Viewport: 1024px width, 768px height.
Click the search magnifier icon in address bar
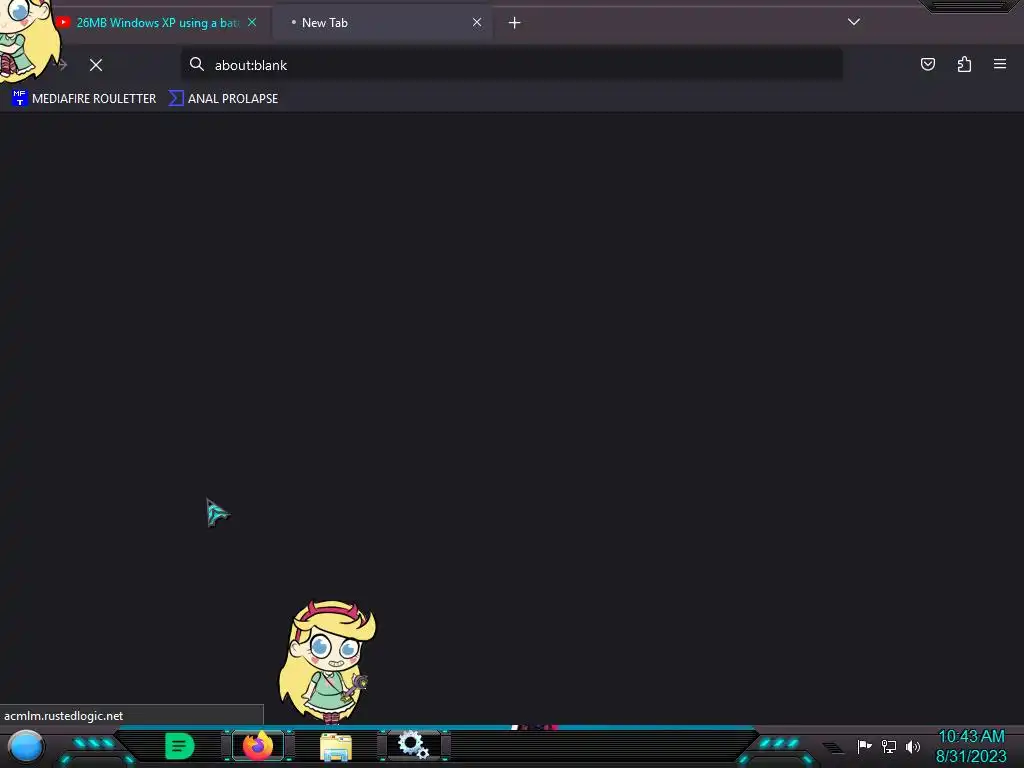click(197, 64)
